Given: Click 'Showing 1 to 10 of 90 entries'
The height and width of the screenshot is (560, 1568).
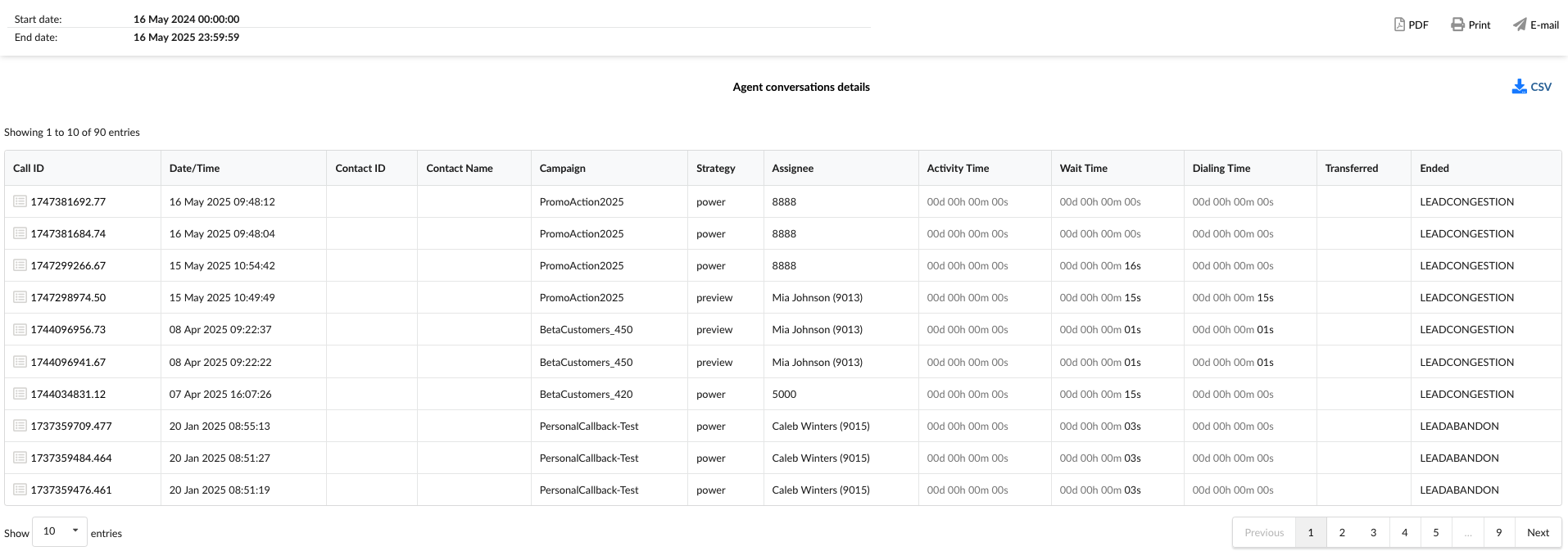Looking at the screenshot, I should [x=72, y=132].
